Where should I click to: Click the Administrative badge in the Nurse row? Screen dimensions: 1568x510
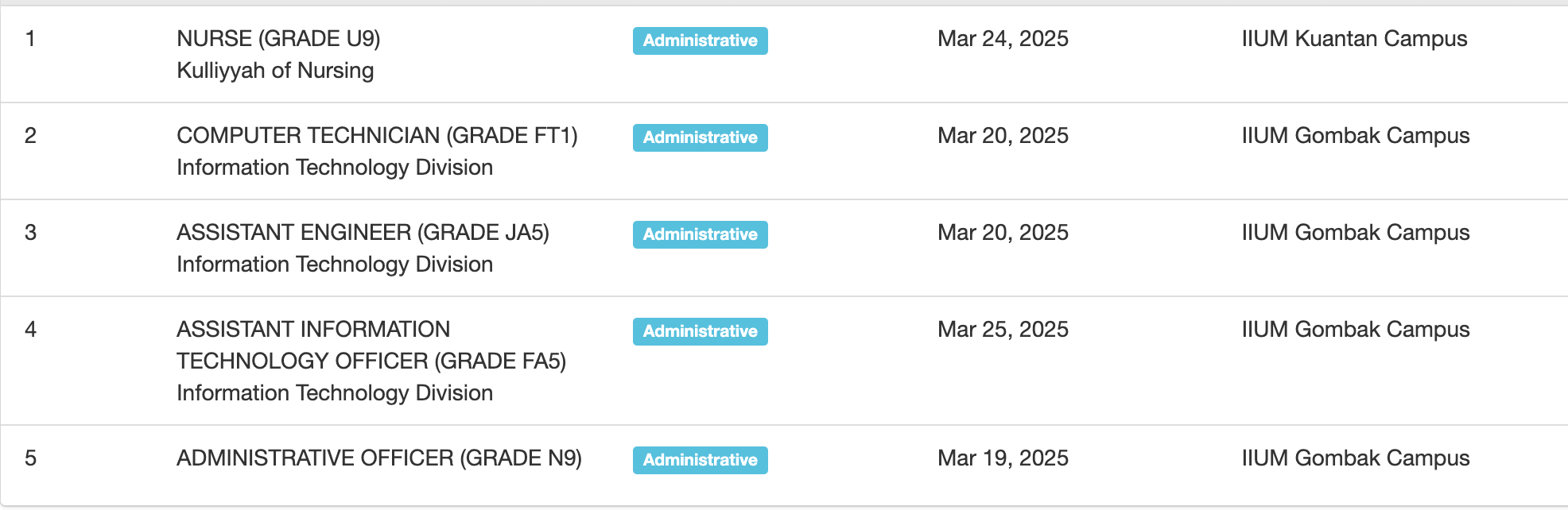(x=700, y=41)
